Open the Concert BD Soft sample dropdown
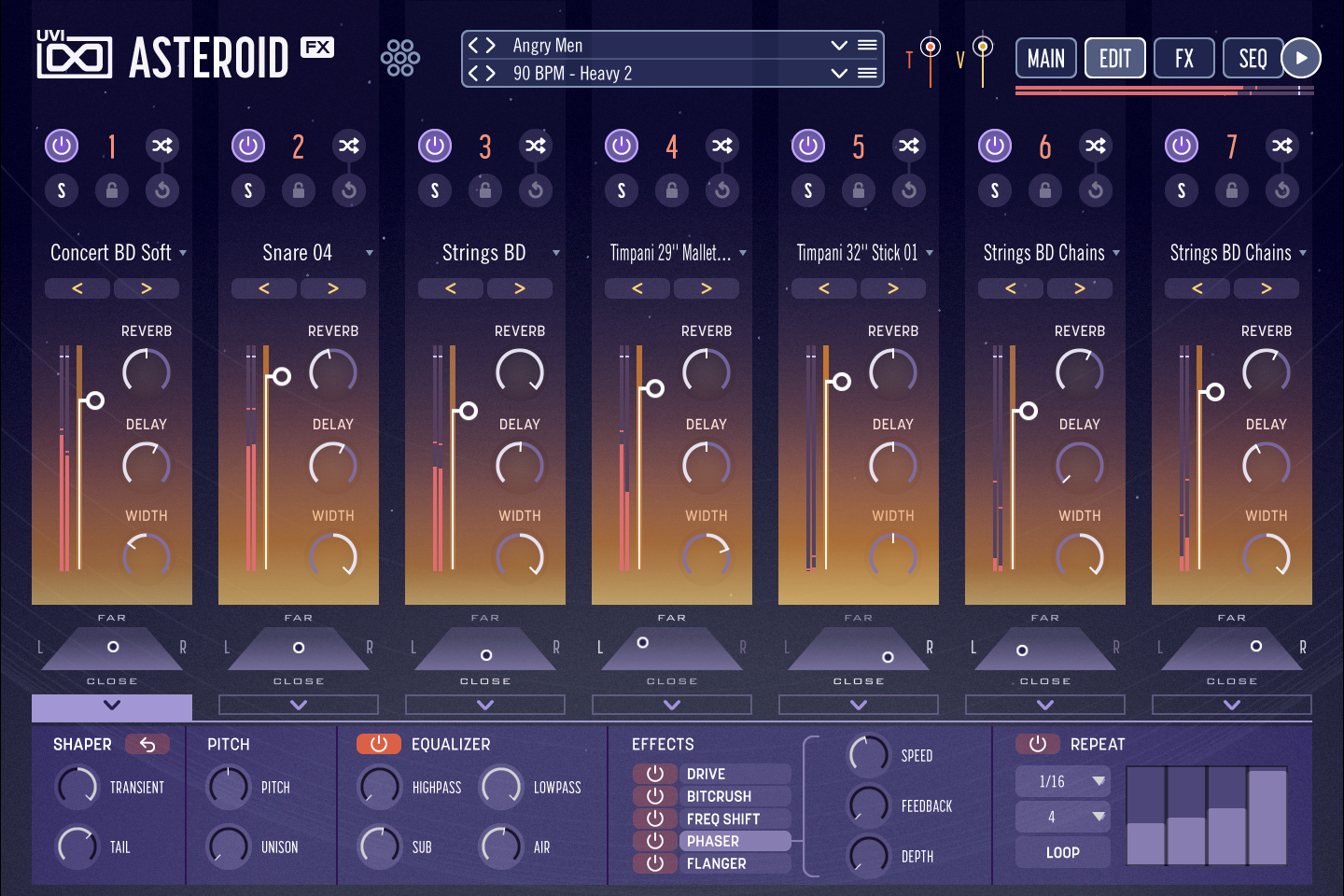Viewport: 1344px width, 896px height. click(183, 253)
